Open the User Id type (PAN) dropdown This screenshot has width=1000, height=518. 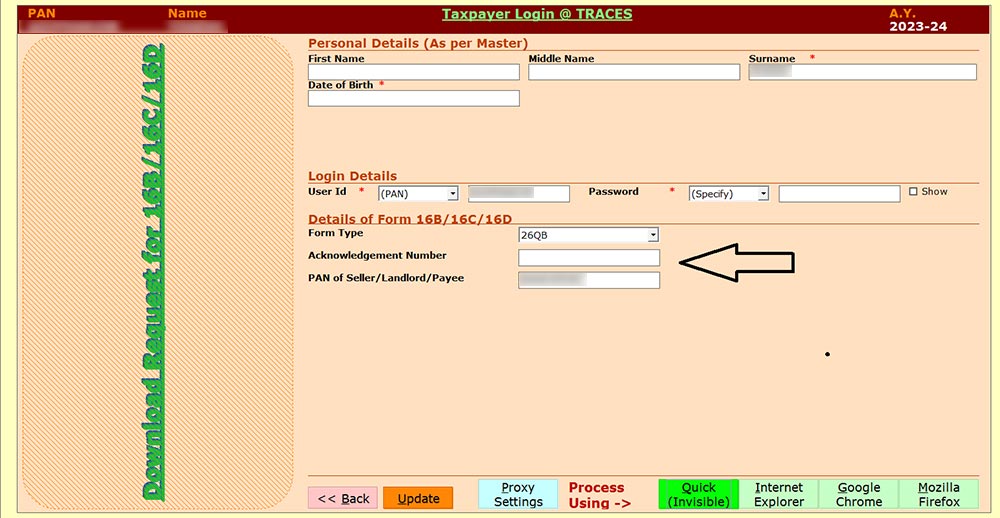click(x=418, y=194)
